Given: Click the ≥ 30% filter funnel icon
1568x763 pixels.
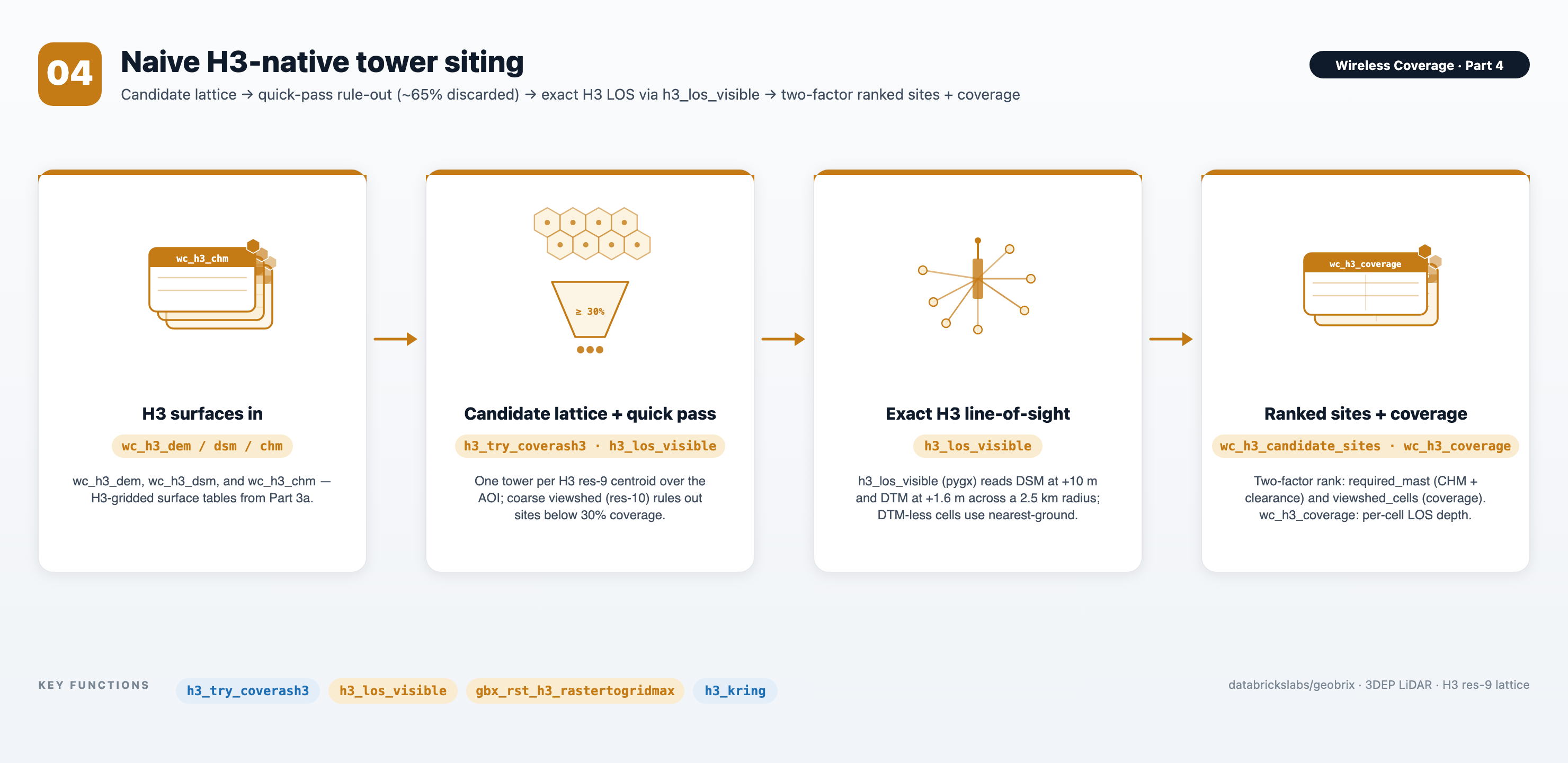Looking at the screenshot, I should coord(590,309).
